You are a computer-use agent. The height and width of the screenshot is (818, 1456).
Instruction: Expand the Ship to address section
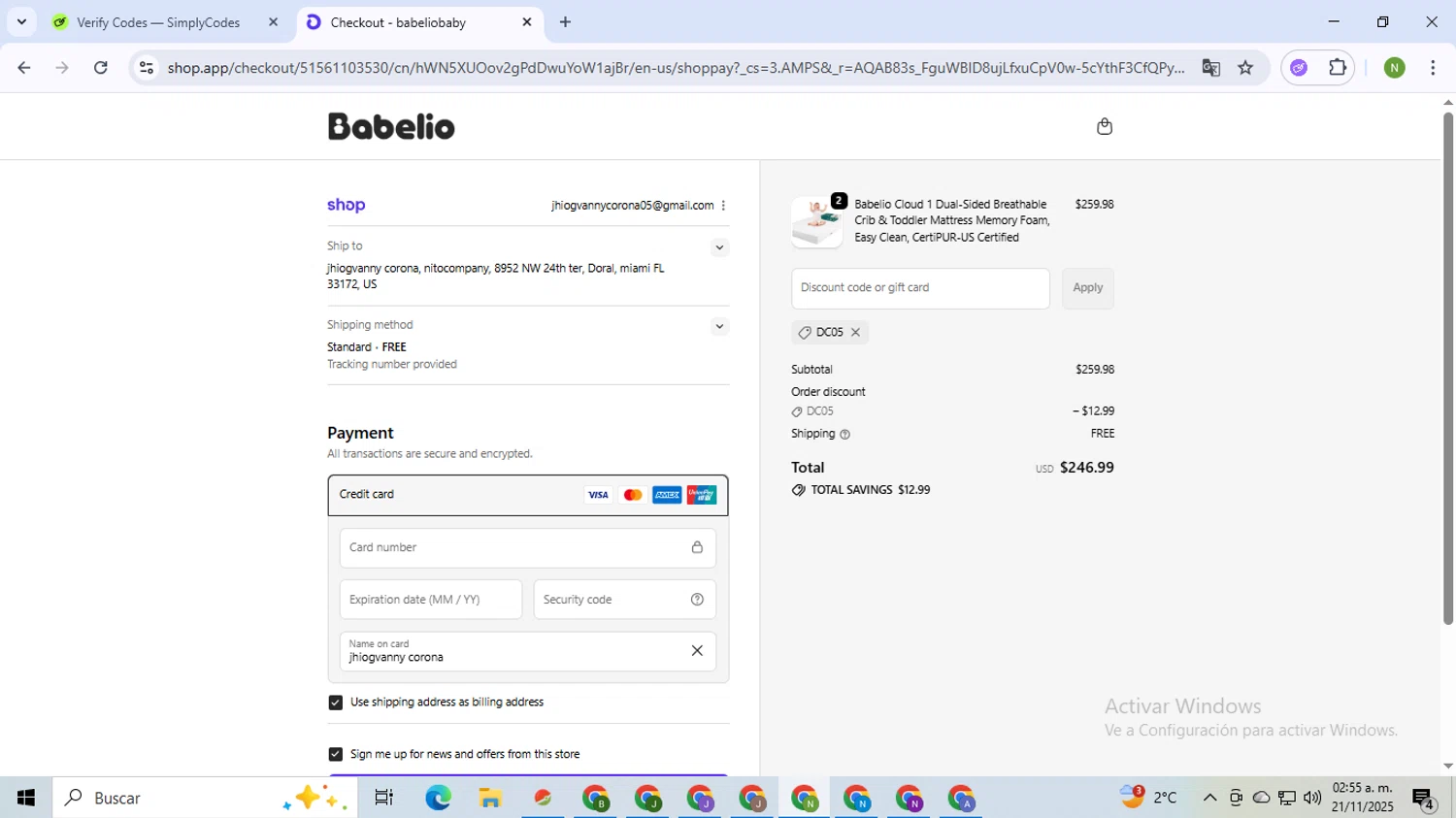719,247
